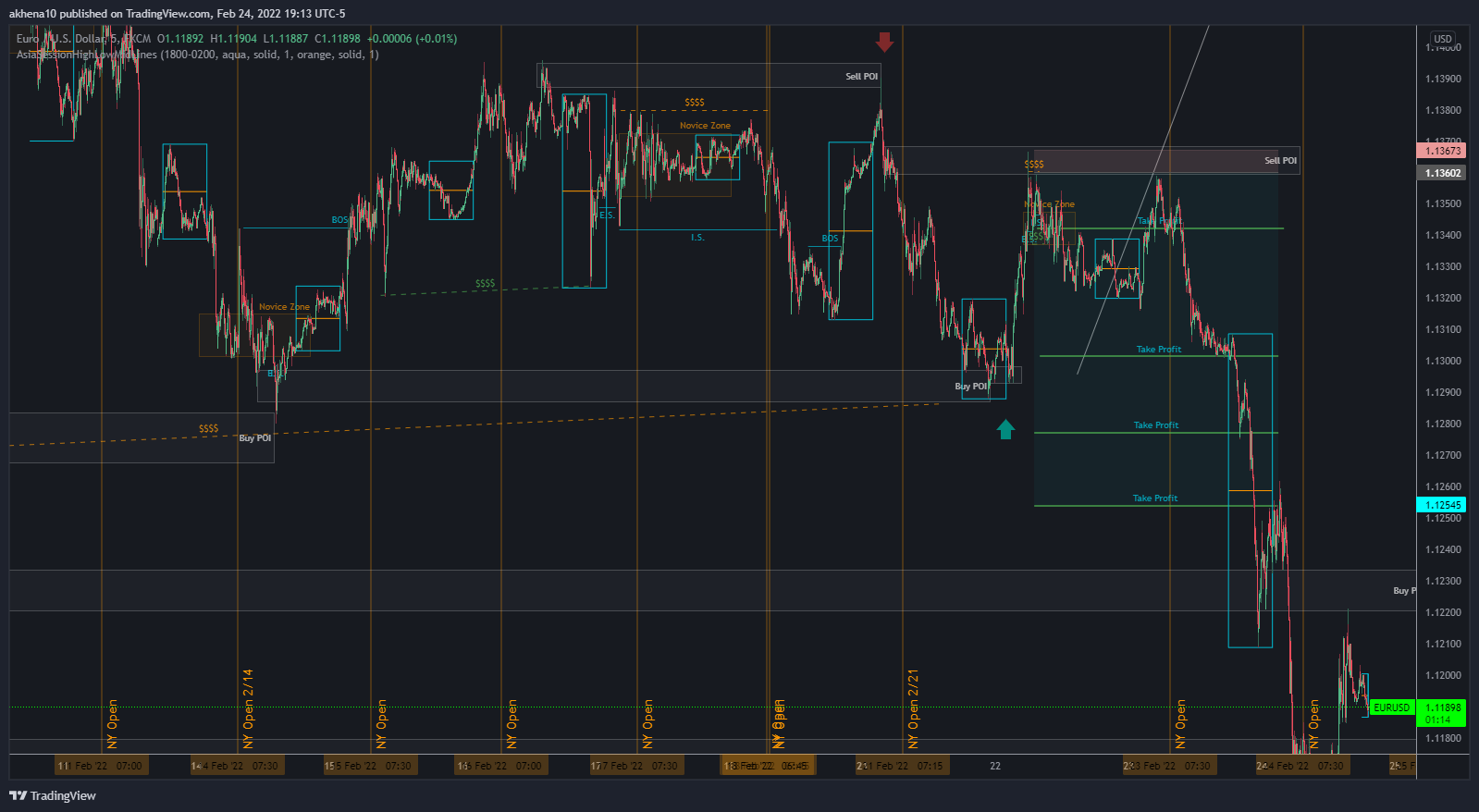Click the middle 'Take Profit' label near 1.12800
The width and height of the screenshot is (1479, 812).
[1156, 425]
